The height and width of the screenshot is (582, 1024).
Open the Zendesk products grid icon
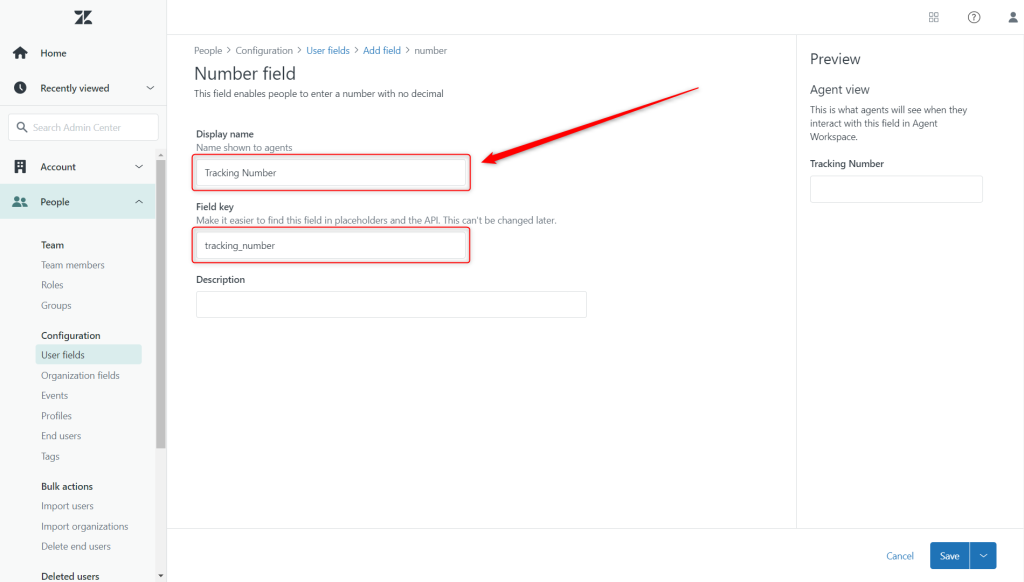pos(934,17)
